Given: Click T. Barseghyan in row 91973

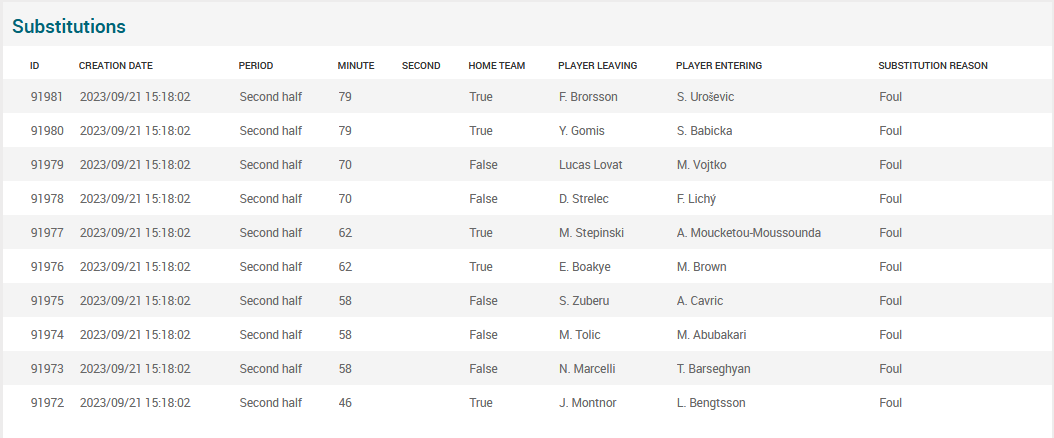Looking at the screenshot, I should tap(714, 369).
